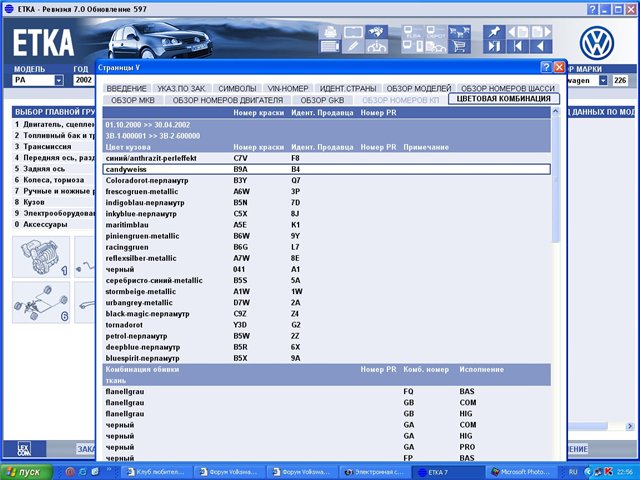Click the empty frame icon beside printer

point(353,32)
